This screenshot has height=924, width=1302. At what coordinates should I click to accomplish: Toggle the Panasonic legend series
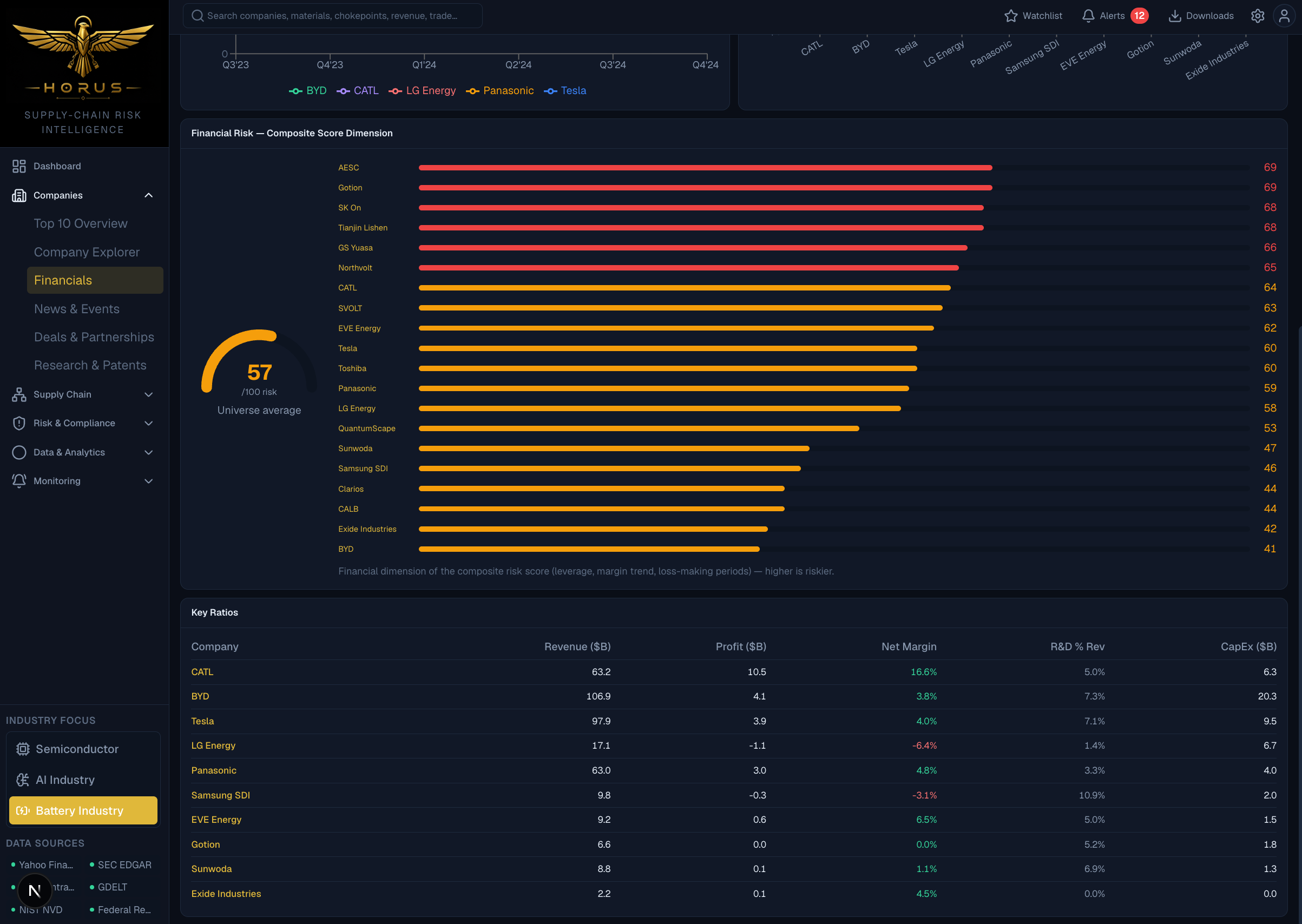499,91
